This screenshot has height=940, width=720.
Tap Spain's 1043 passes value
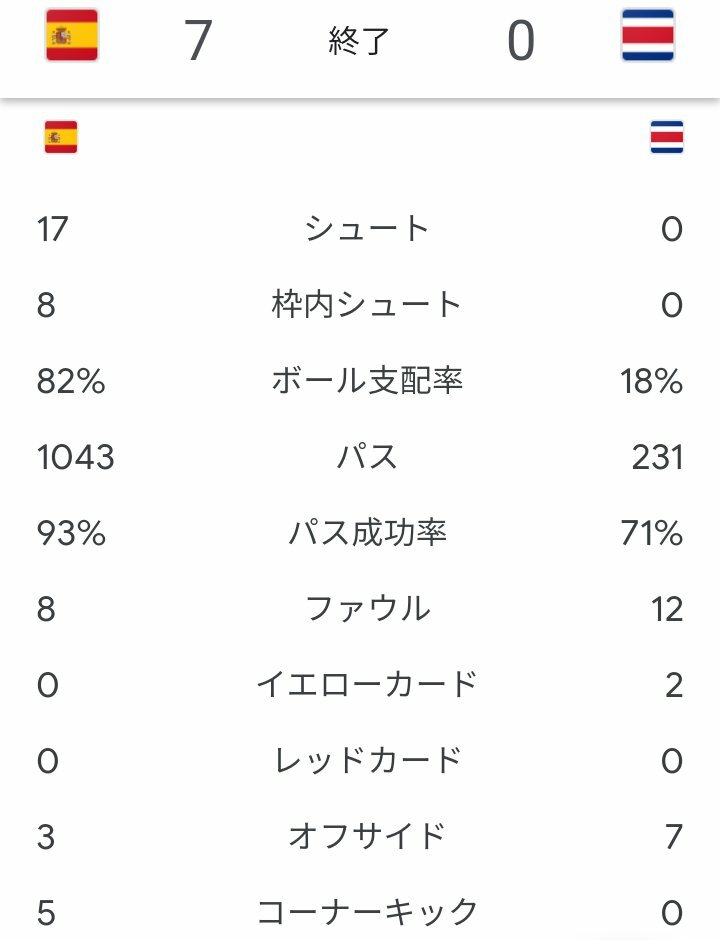pos(76,457)
